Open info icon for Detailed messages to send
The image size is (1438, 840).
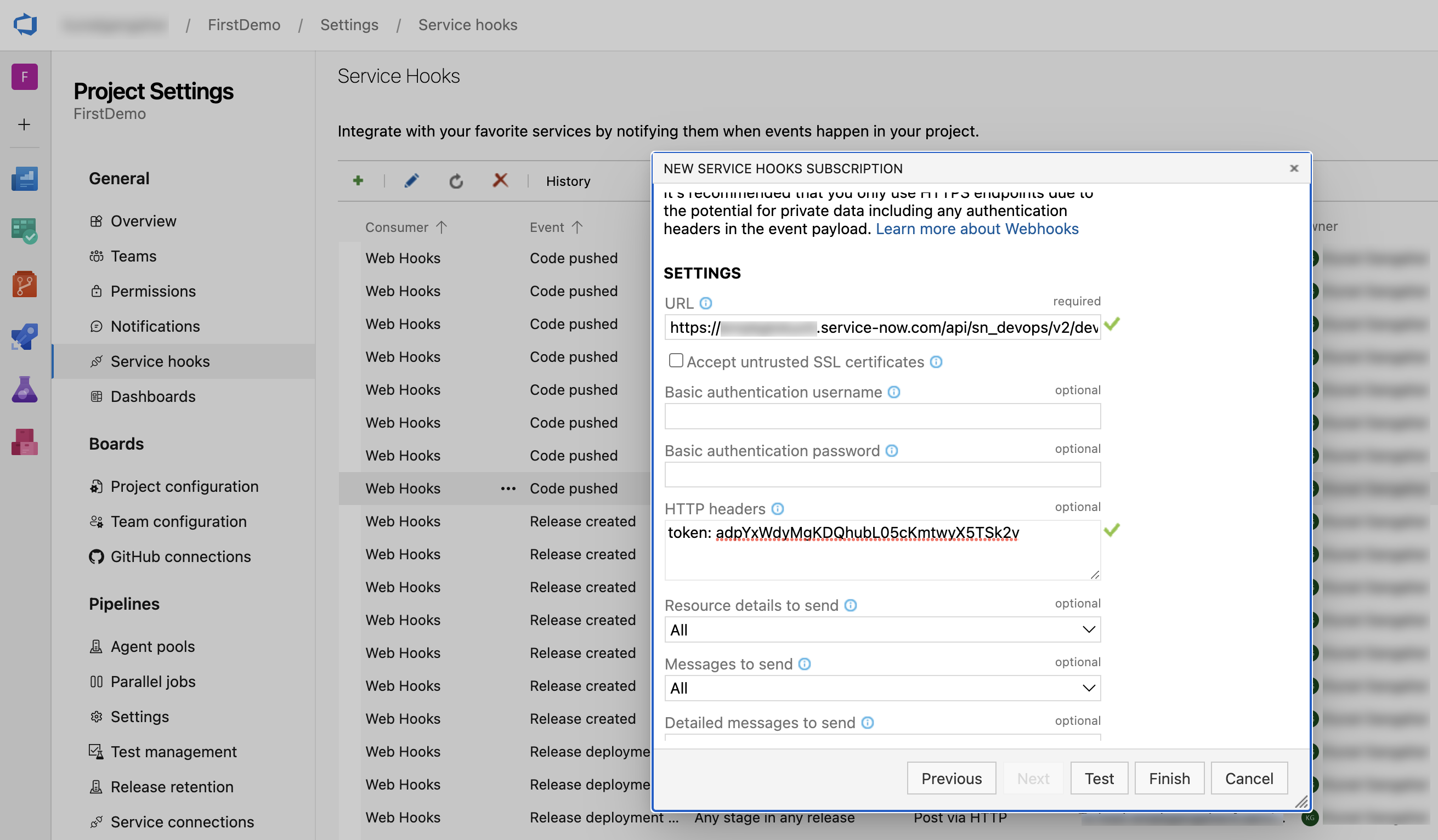coord(868,723)
